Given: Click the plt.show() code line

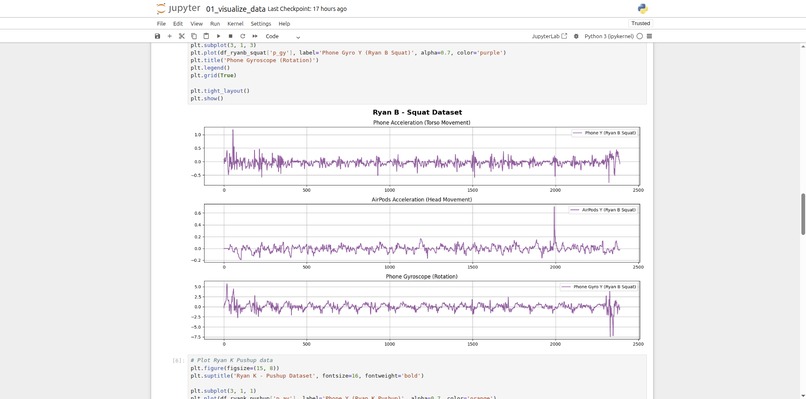Looking at the screenshot, I should coord(207,98).
